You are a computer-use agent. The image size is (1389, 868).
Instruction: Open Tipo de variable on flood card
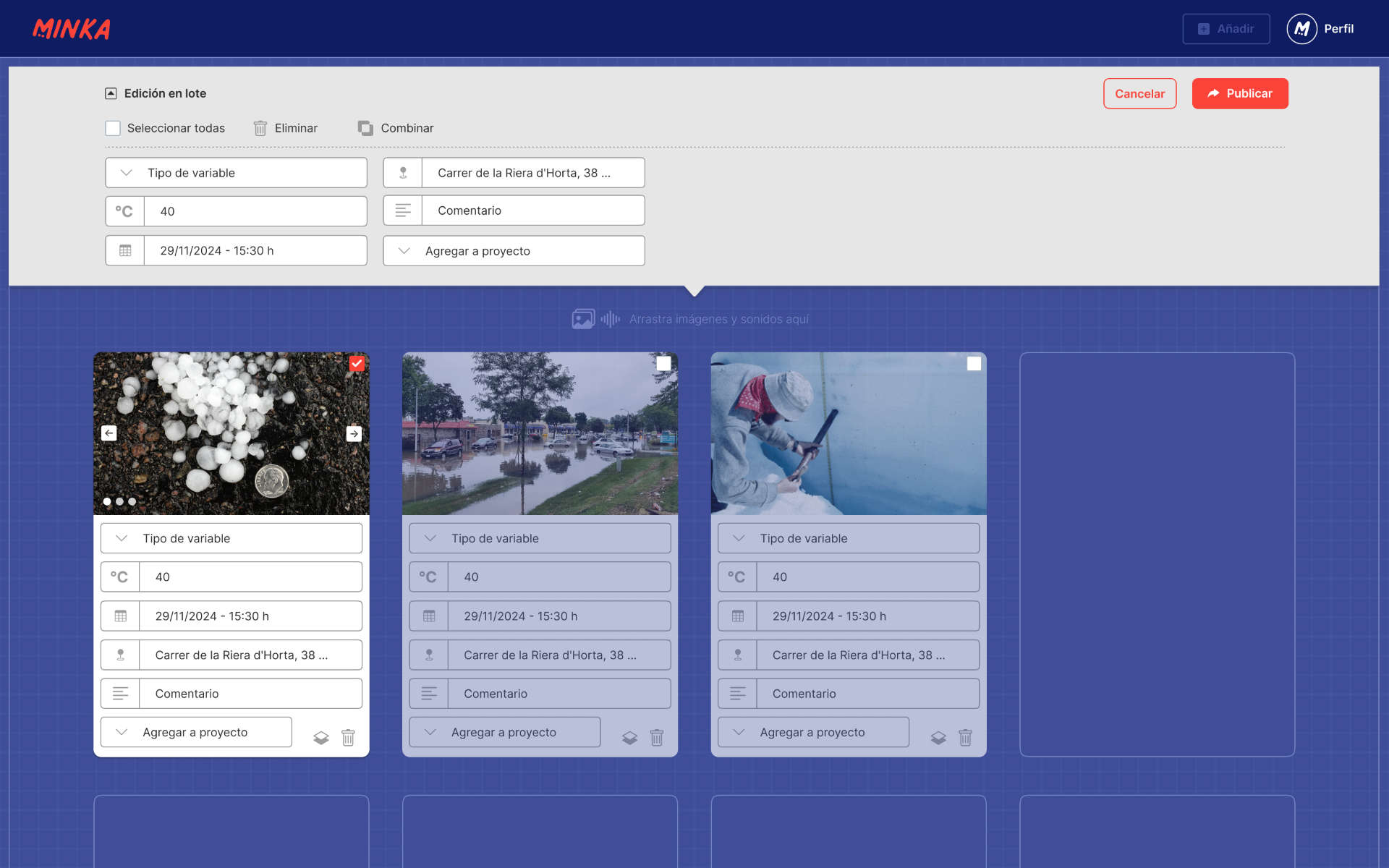(540, 538)
